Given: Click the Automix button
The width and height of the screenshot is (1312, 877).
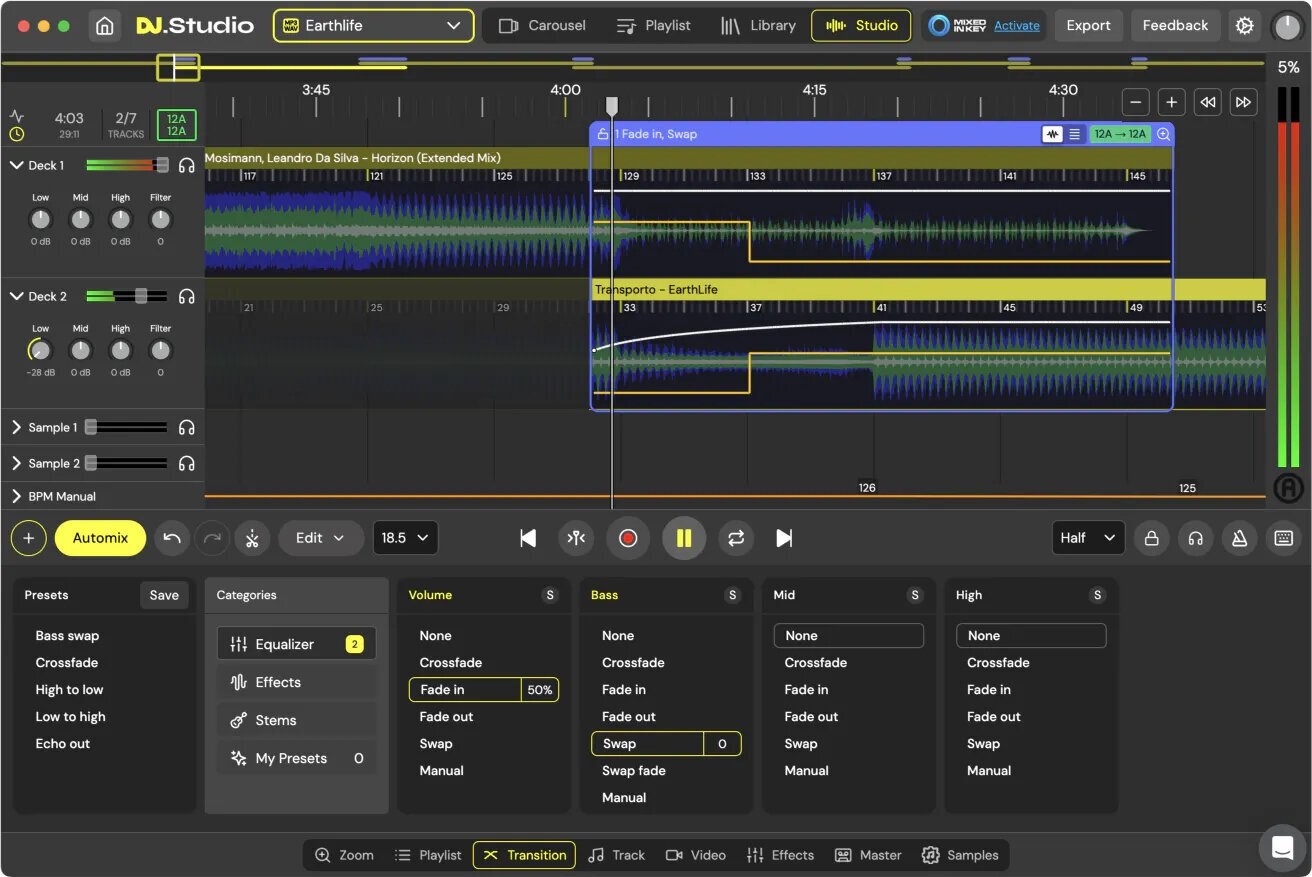Looking at the screenshot, I should click(x=100, y=538).
